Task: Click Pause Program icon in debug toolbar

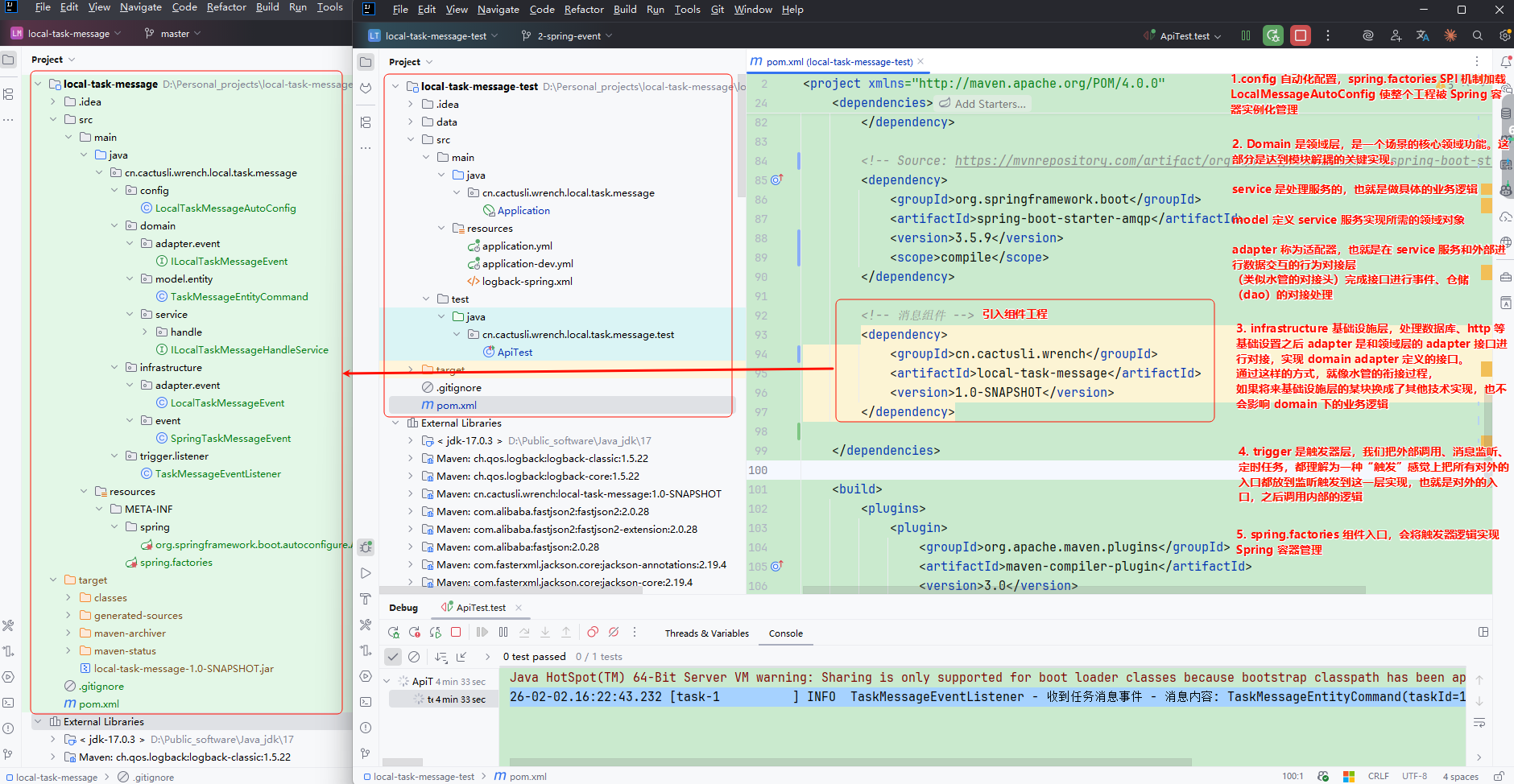Action: [503, 633]
